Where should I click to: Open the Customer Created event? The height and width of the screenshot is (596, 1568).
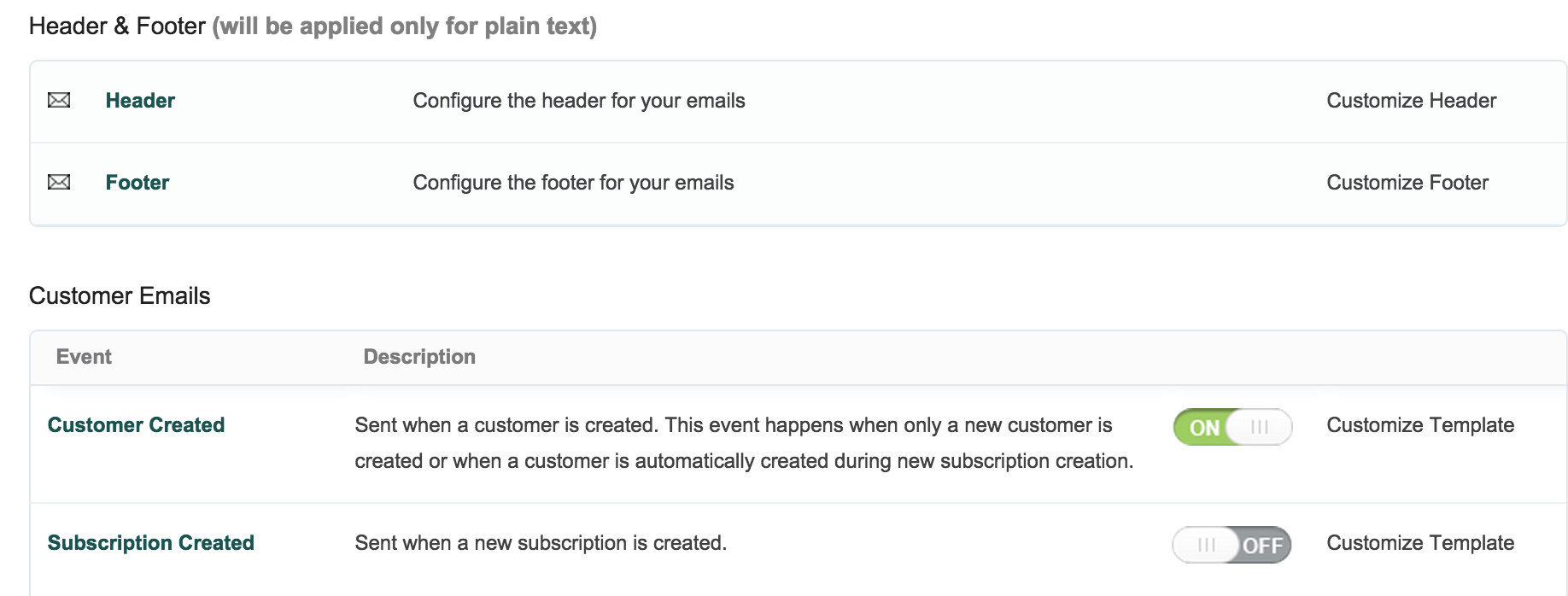(x=136, y=425)
